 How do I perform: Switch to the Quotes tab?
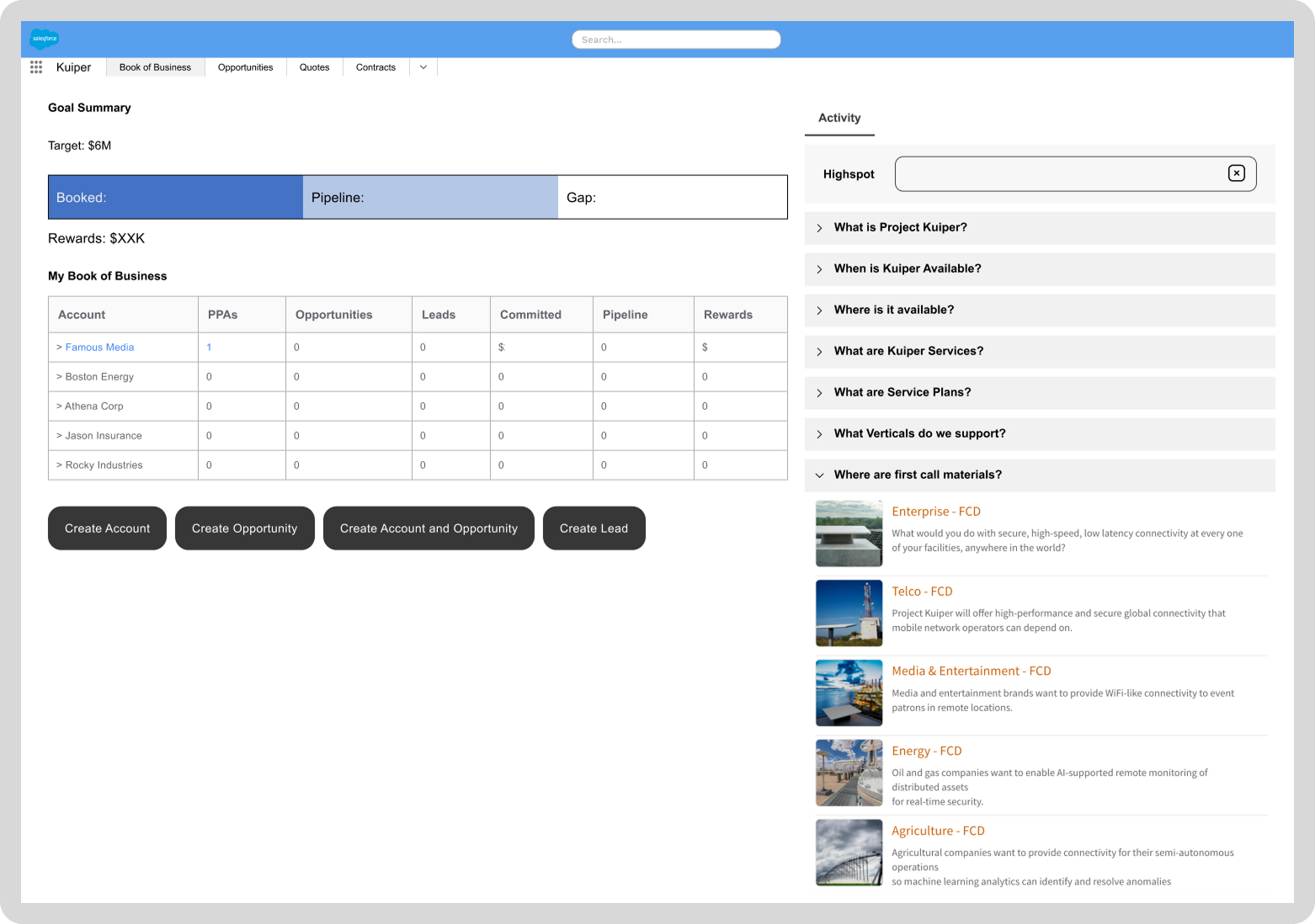pyautogui.click(x=314, y=67)
